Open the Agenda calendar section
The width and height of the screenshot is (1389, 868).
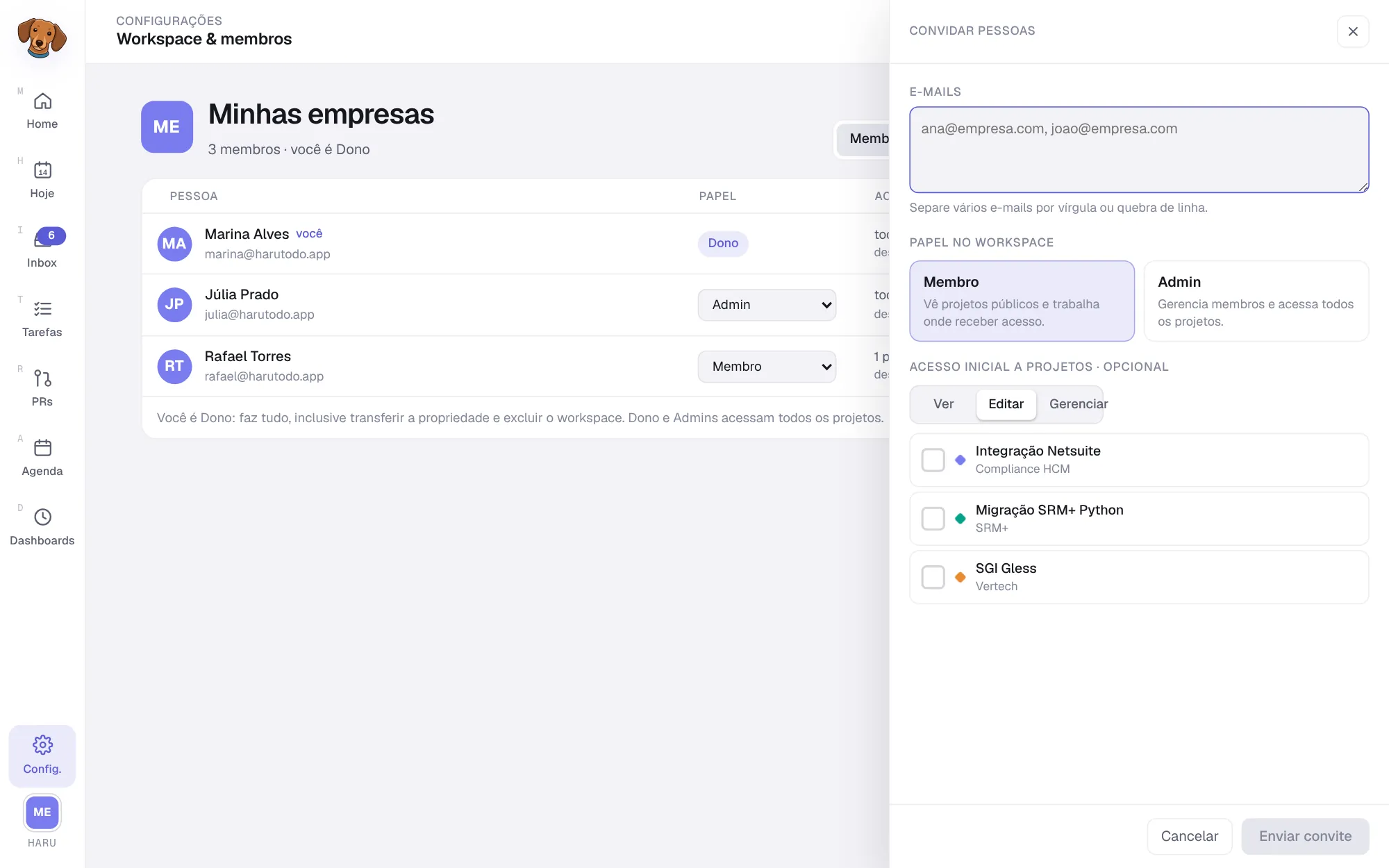[x=42, y=458]
